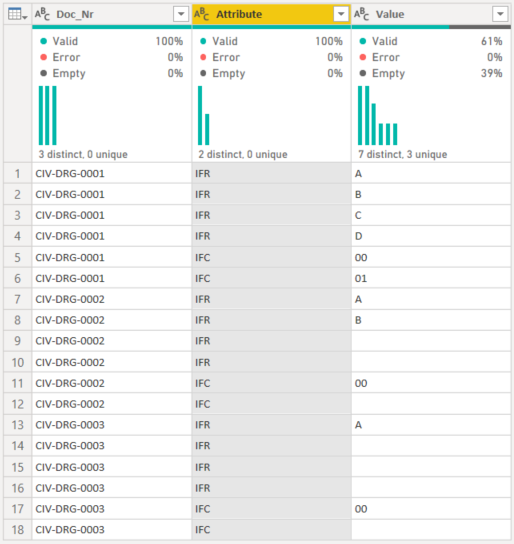Click the Doc_Nr text data type icon
Viewport: 514px width, 544px height.
pyautogui.click(x=42, y=14)
